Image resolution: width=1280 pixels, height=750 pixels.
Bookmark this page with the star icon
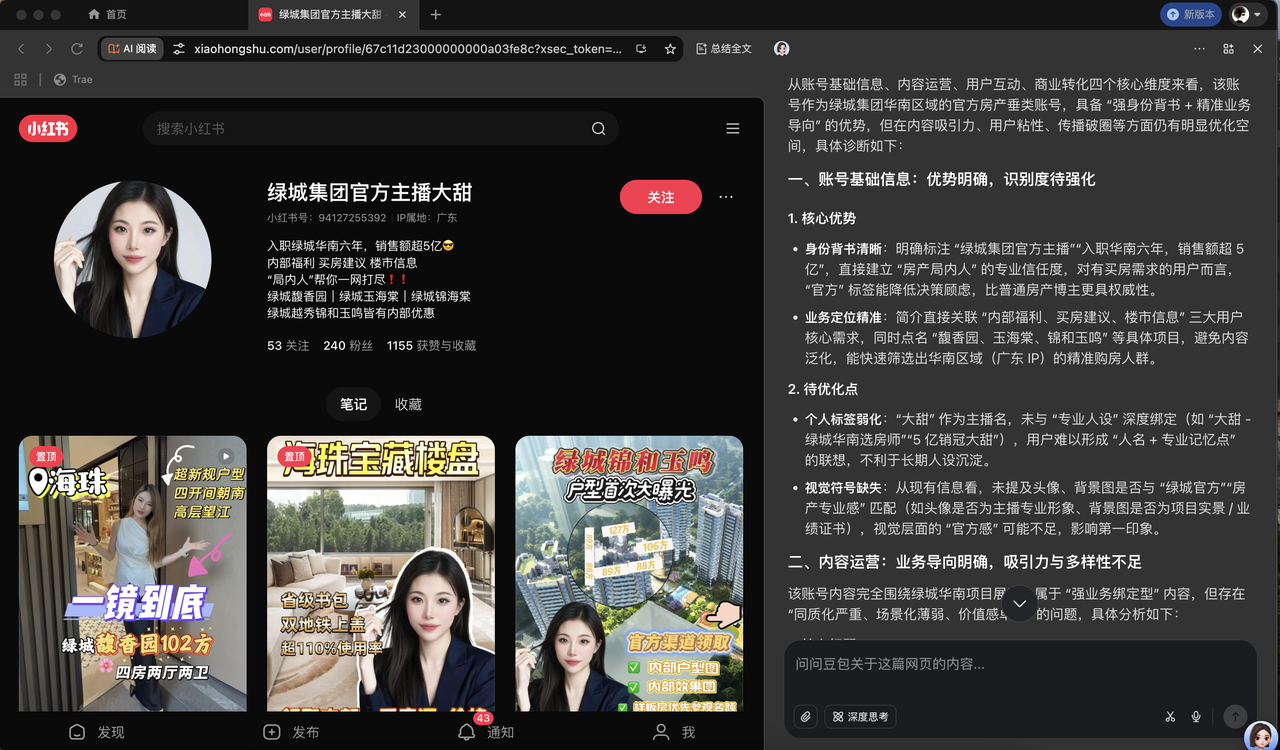[670, 47]
